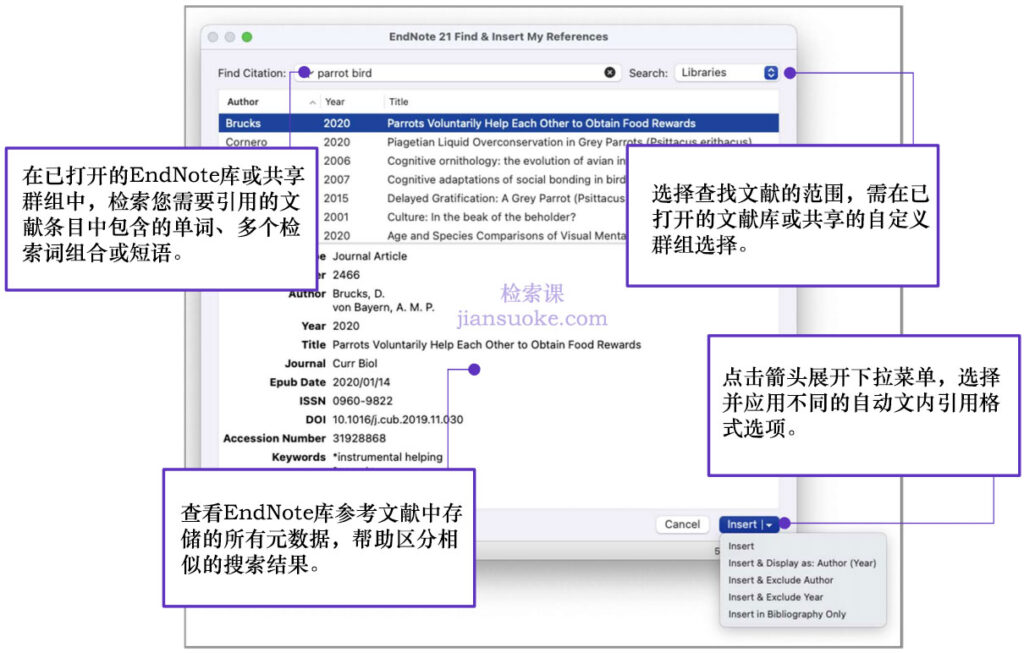Click the Journal Article reference type value

(370, 256)
